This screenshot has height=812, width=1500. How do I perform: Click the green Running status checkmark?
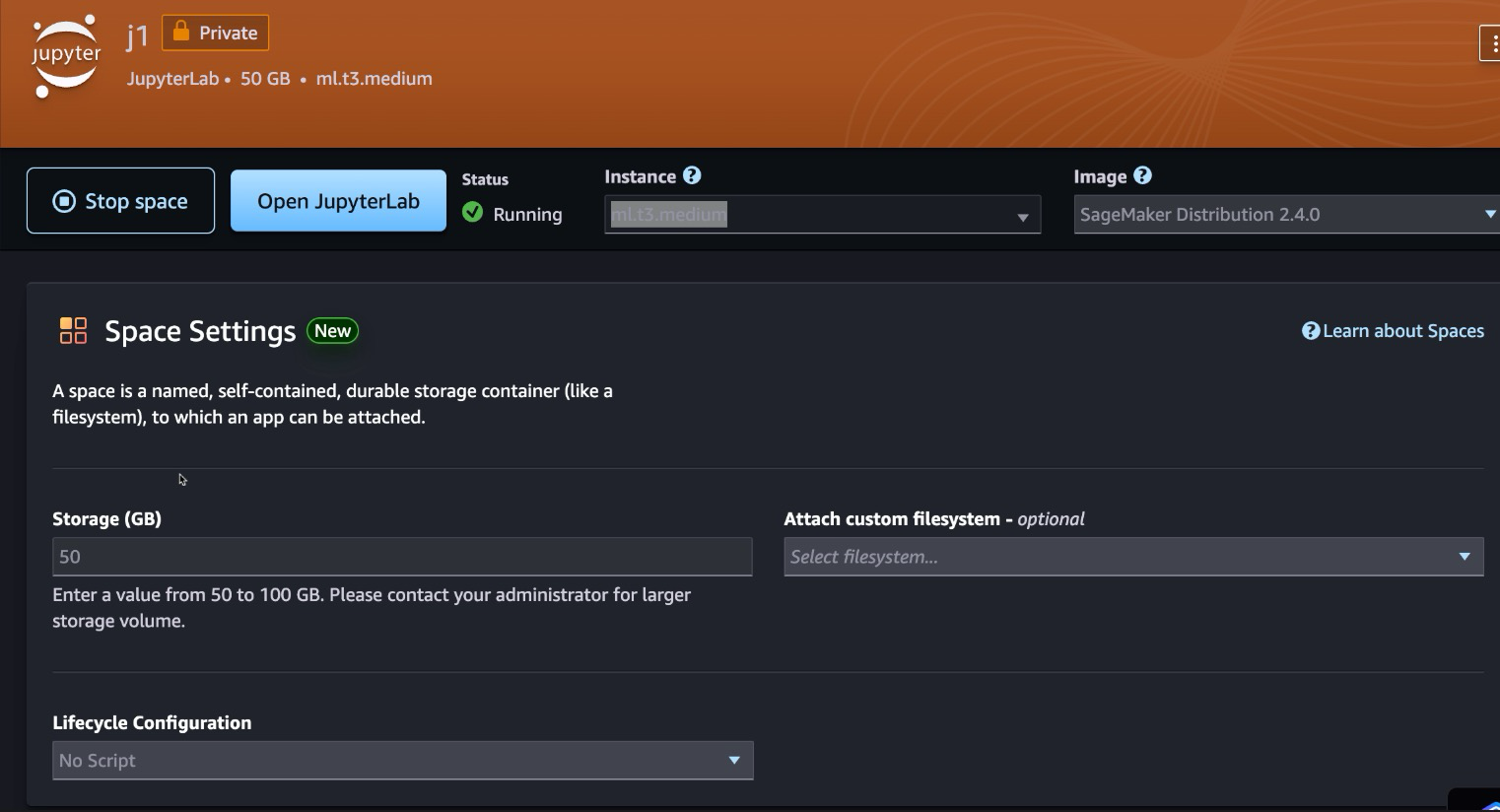coord(473,213)
